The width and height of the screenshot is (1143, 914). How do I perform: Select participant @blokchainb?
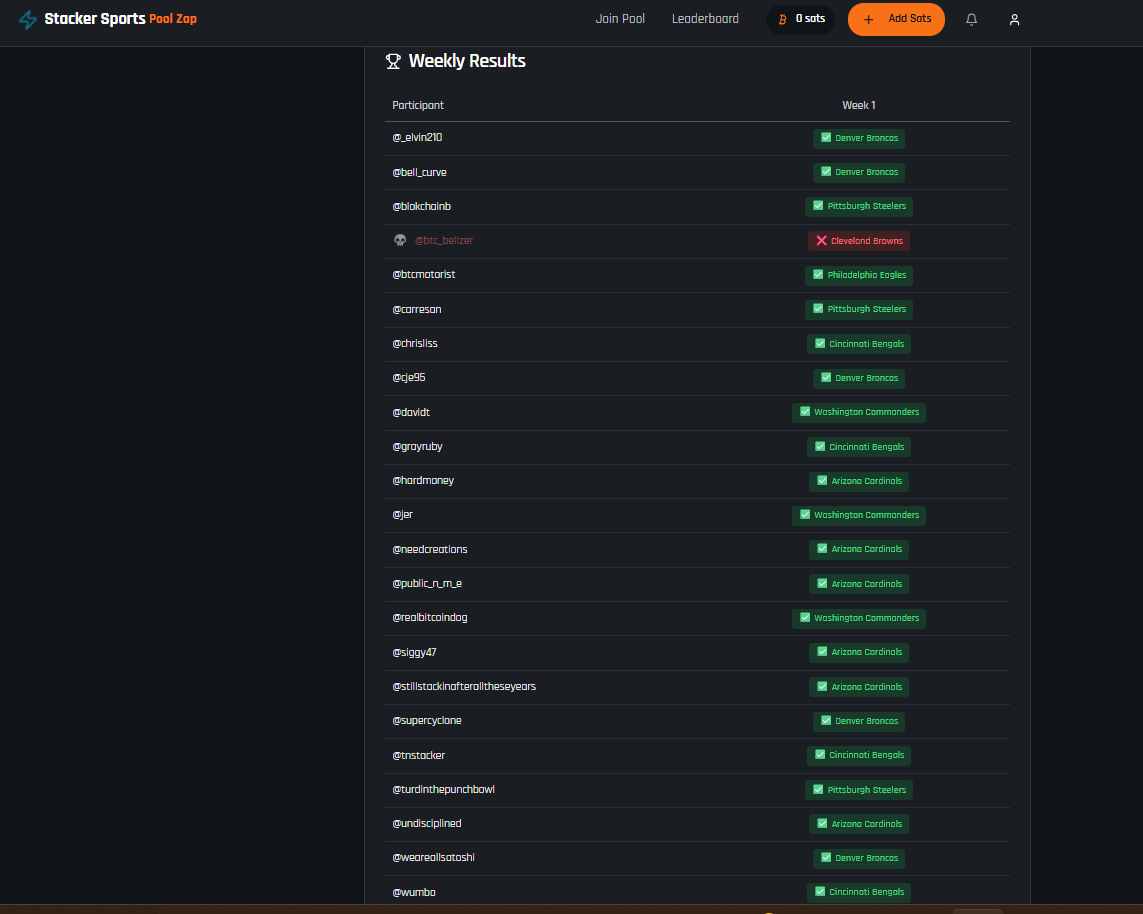[421, 207]
